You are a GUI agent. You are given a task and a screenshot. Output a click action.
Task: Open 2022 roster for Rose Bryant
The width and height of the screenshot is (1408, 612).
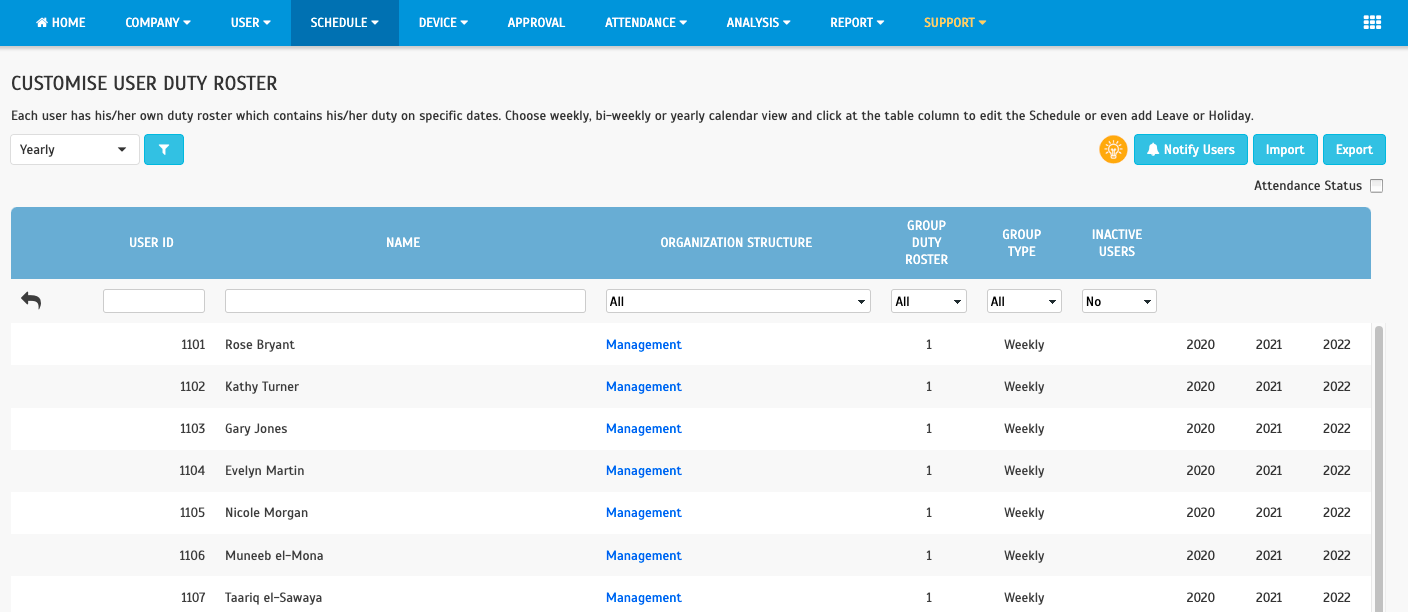[x=1336, y=344]
